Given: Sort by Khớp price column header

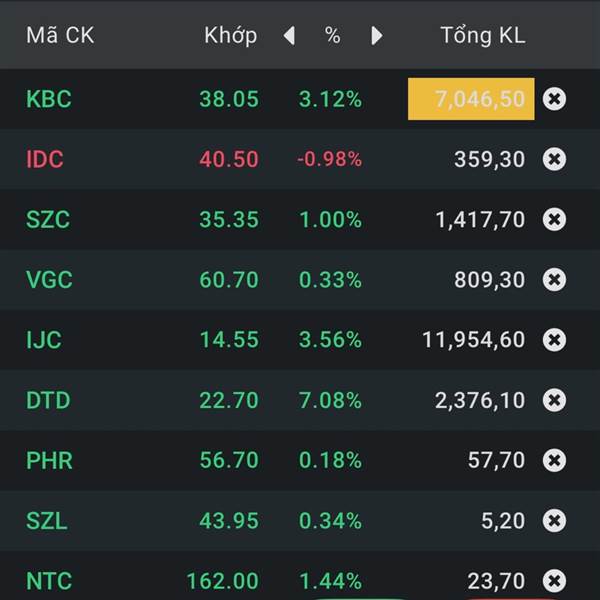Looking at the screenshot, I should 230,36.
